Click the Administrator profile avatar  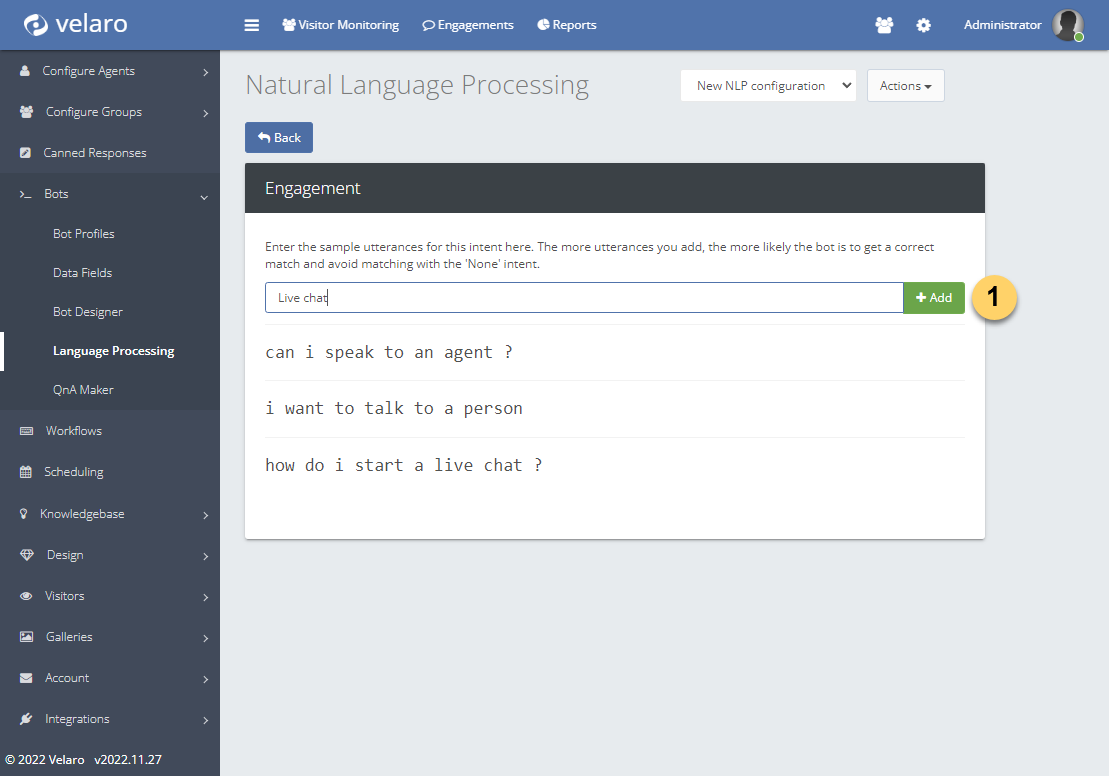click(x=1067, y=25)
